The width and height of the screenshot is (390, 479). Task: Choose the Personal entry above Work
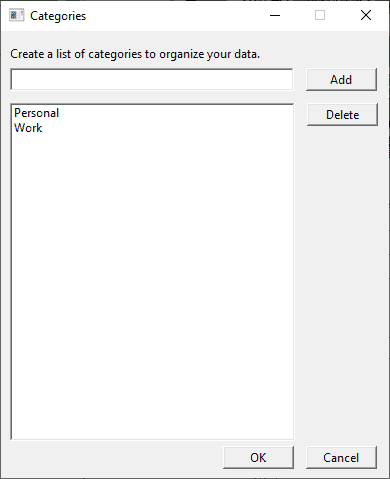(x=37, y=113)
